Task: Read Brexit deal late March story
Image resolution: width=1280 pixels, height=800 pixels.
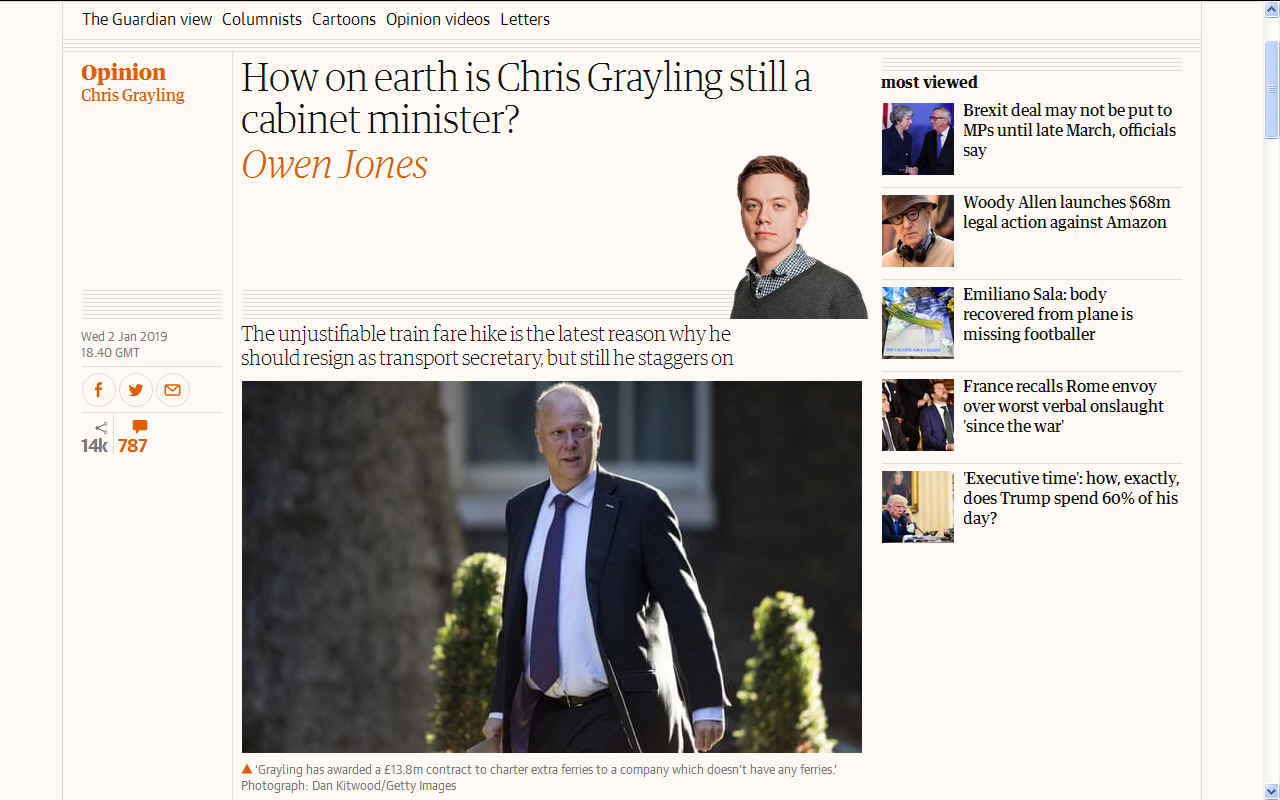Action: tap(1068, 130)
